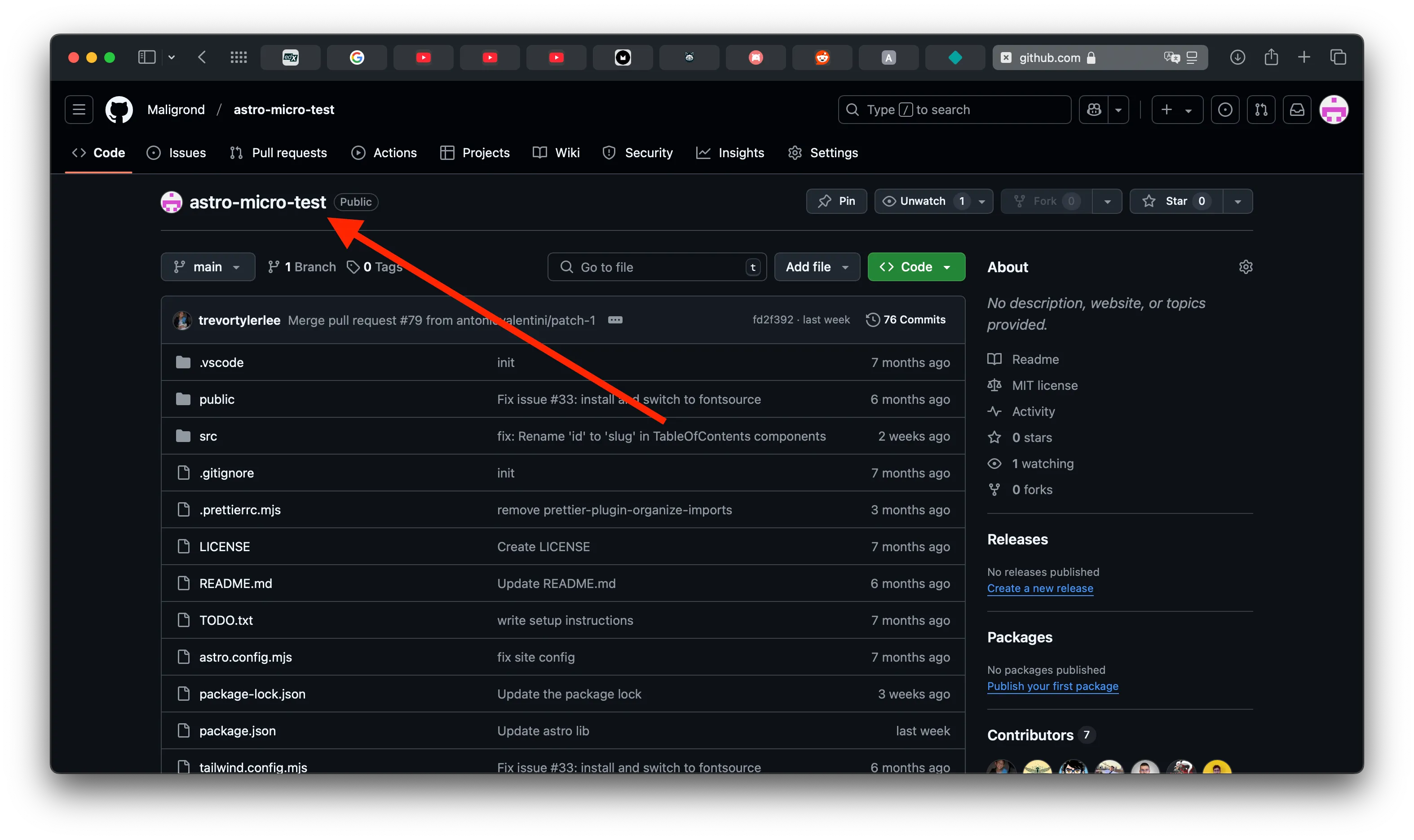This screenshot has width=1414, height=840.
Task: Open the user avatar menu
Action: click(x=1334, y=109)
